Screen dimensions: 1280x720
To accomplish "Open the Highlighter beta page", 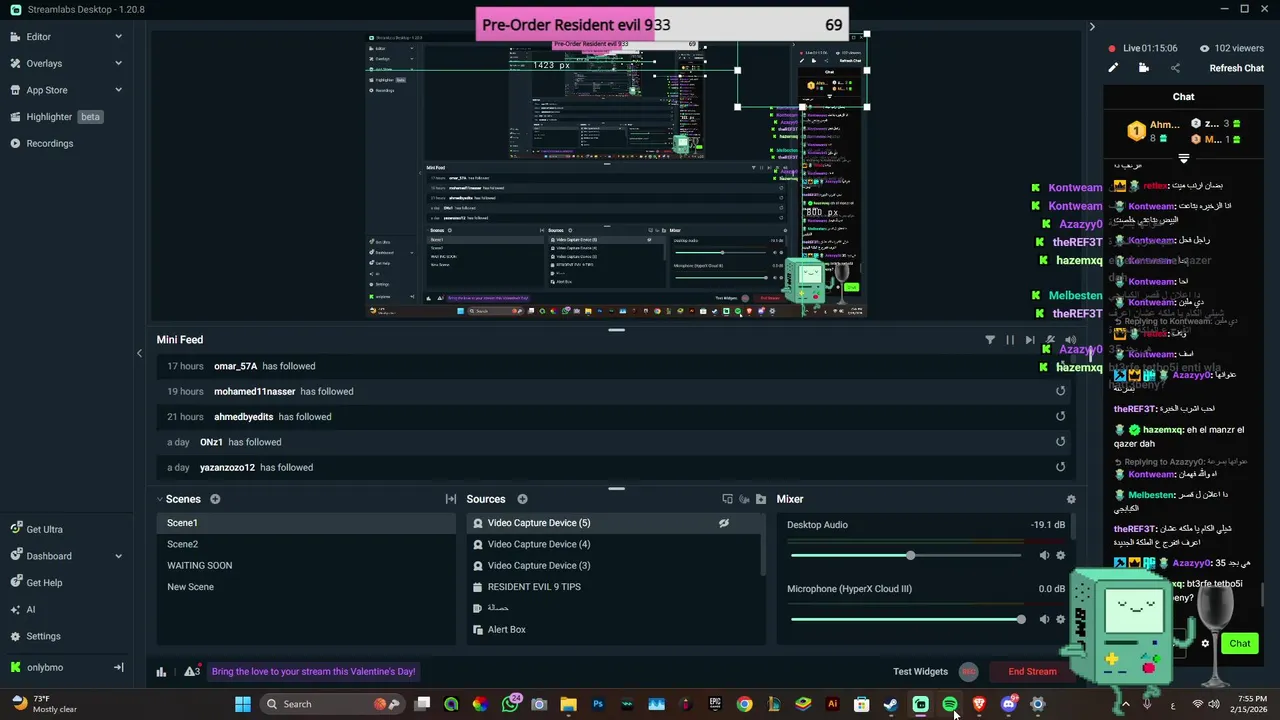I will coord(56,117).
